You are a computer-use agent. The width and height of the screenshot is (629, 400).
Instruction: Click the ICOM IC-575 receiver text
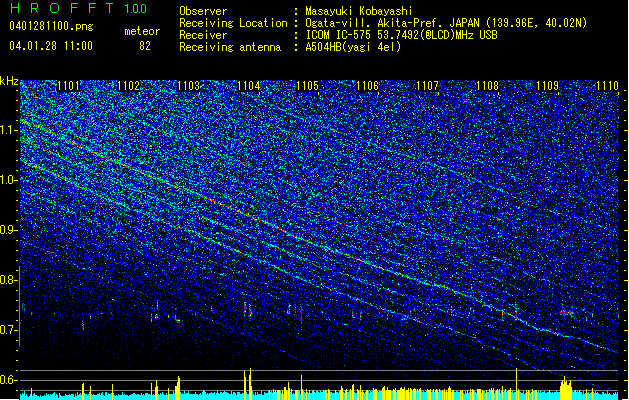pos(401,35)
